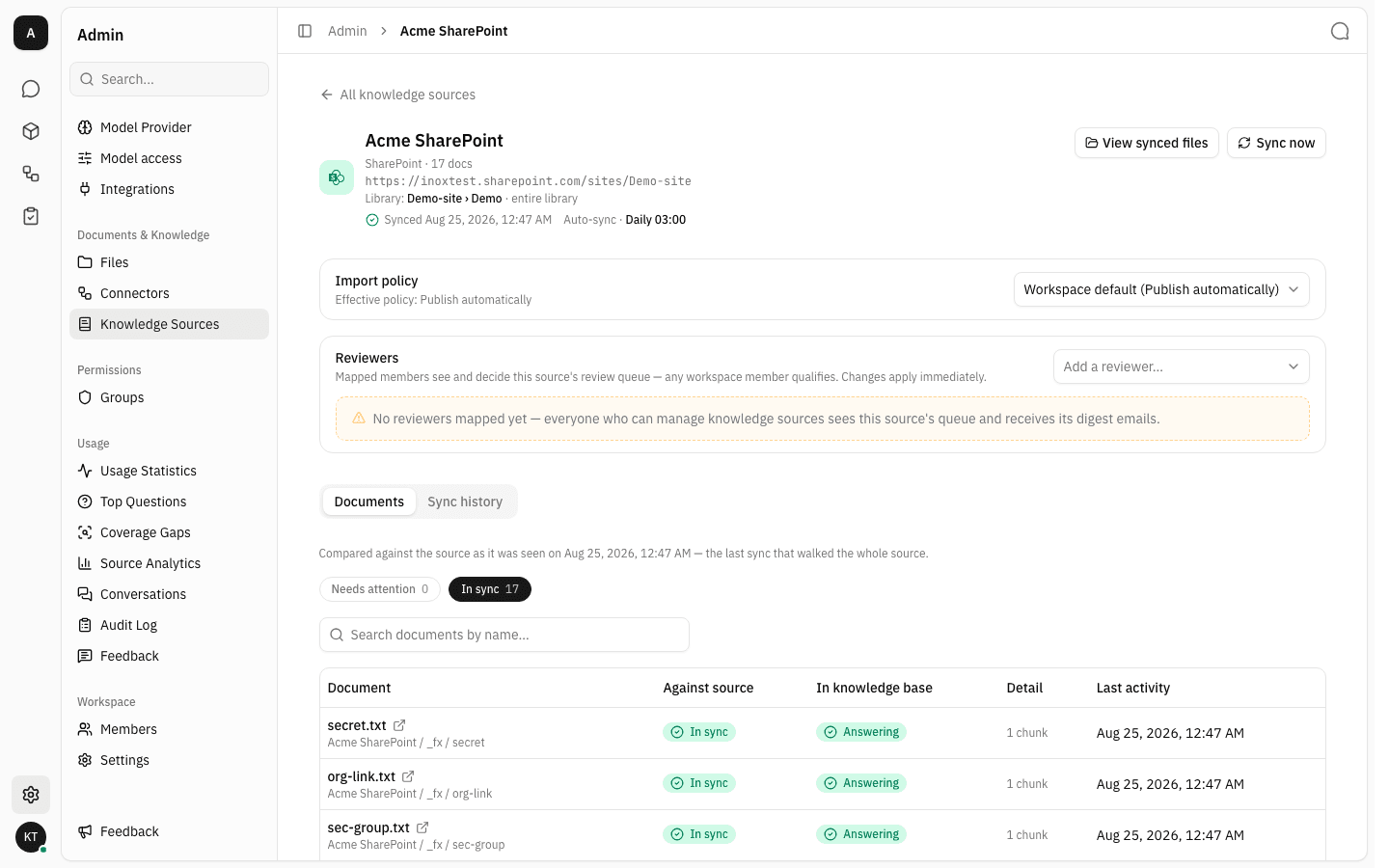The width and height of the screenshot is (1389, 868).
Task: Focus Search documents by name field
Action: [504, 635]
